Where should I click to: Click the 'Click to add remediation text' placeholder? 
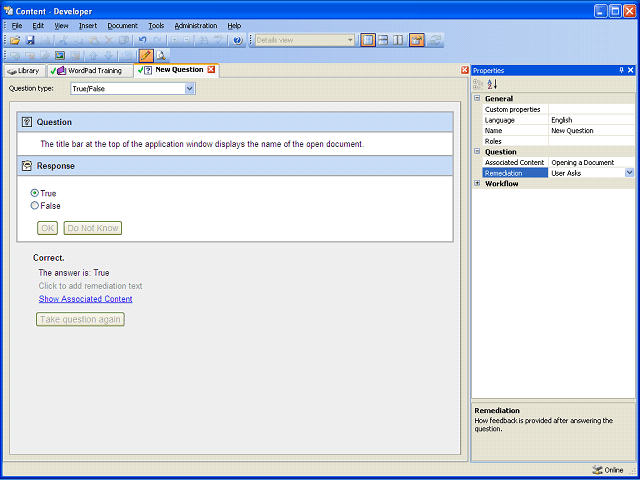[x=91, y=286]
